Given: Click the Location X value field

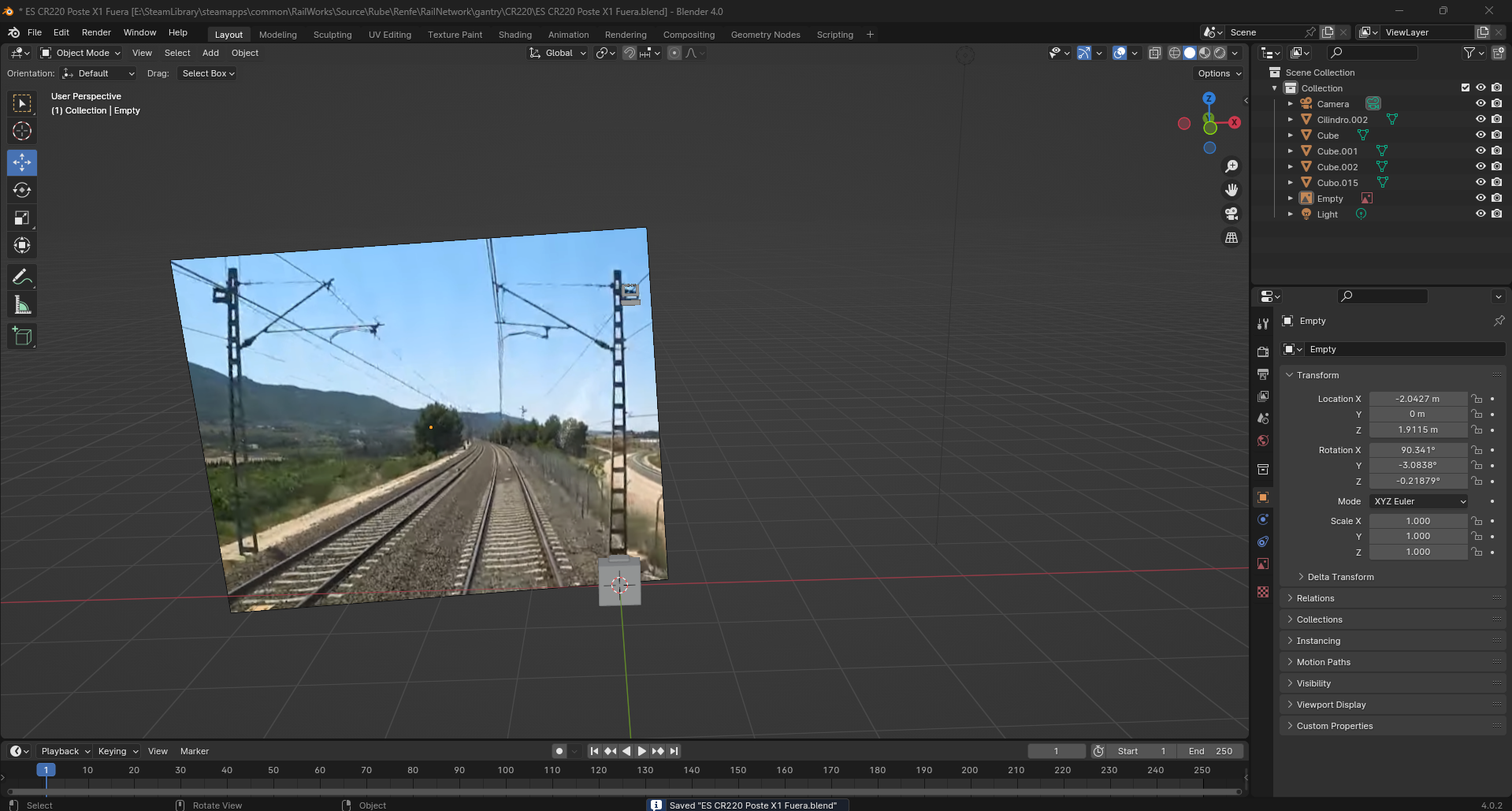Looking at the screenshot, I should coord(1417,399).
